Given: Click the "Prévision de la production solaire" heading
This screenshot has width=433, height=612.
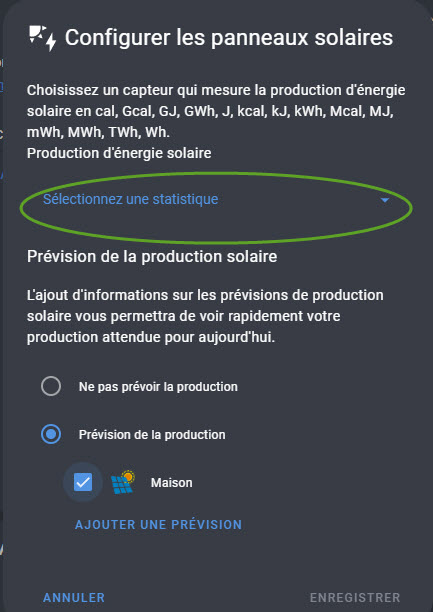Looking at the screenshot, I should [x=152, y=257].
